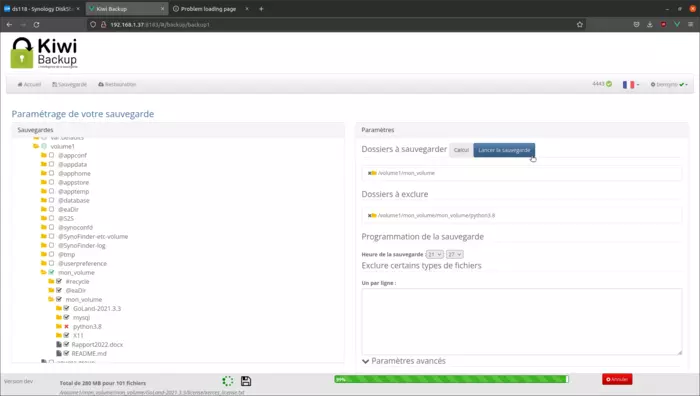
Task: Go back with the browser back arrow
Action: 9,25
